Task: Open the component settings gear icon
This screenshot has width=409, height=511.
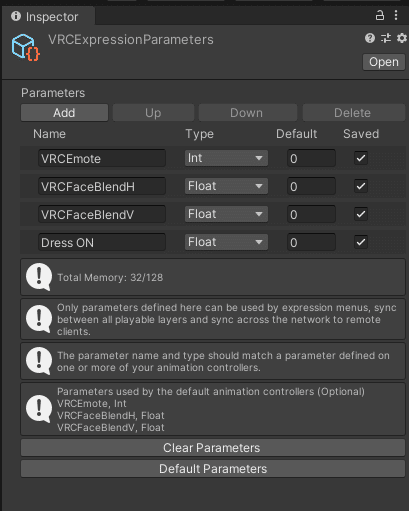Action: tap(402, 38)
